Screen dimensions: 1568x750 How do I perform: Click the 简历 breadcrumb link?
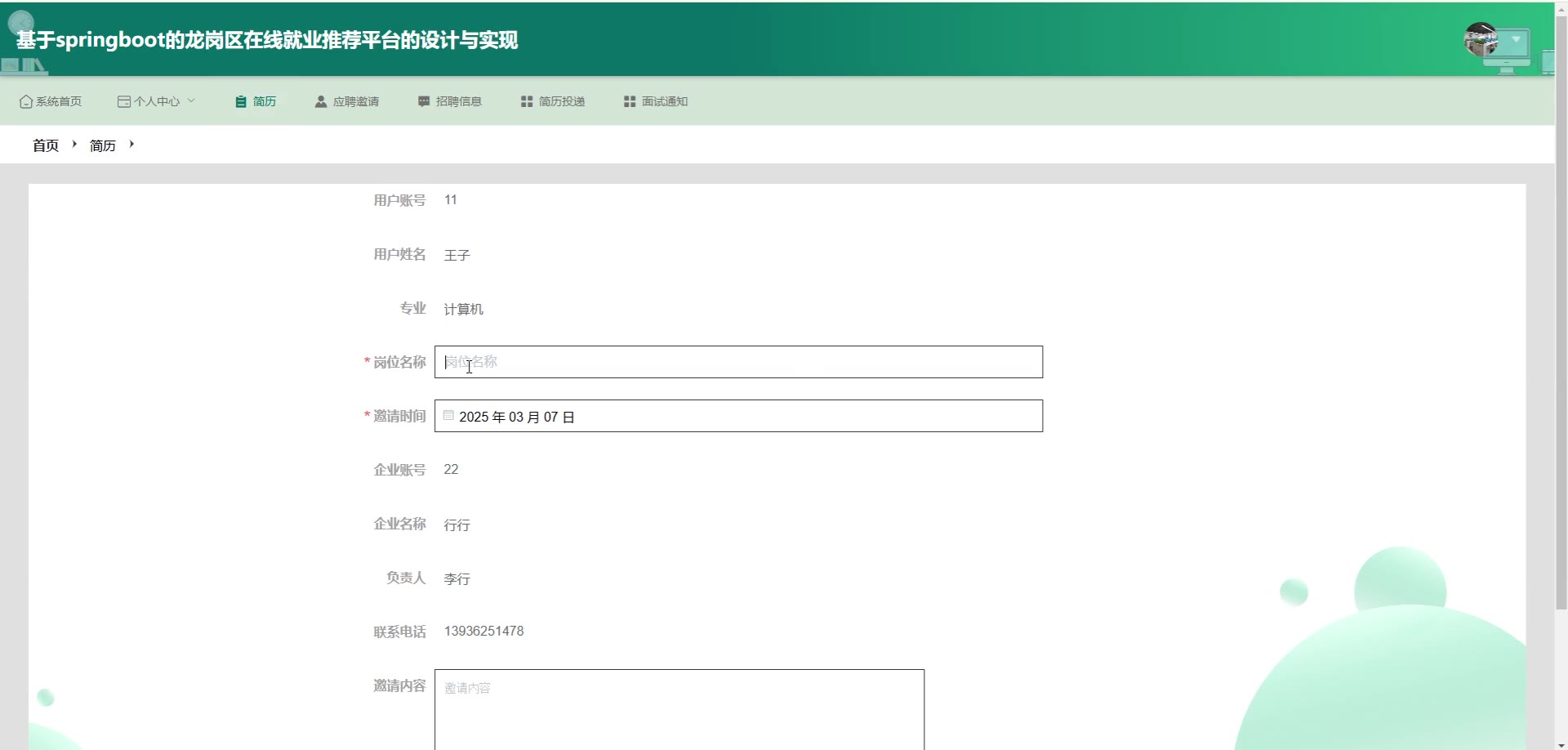point(103,145)
